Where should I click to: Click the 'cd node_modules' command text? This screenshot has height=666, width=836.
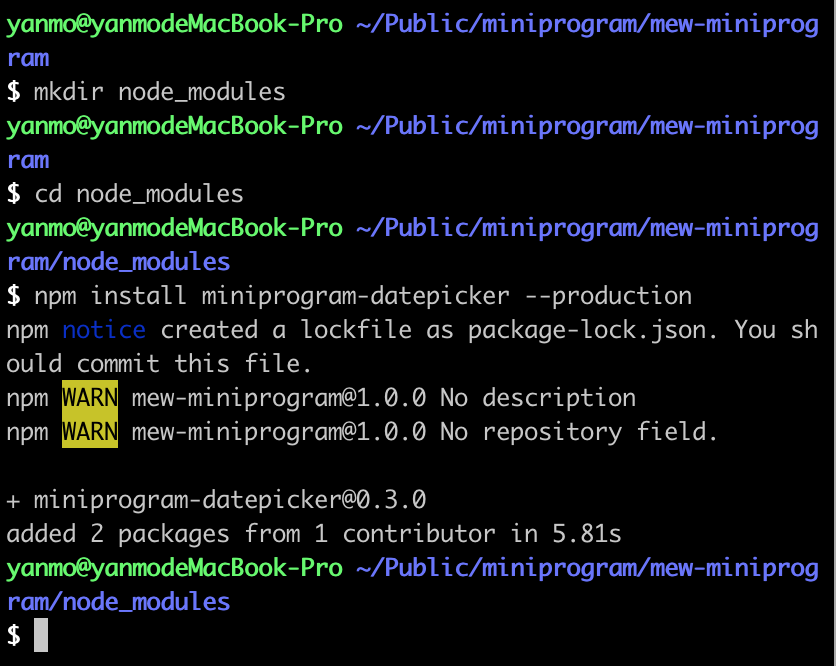(x=139, y=194)
